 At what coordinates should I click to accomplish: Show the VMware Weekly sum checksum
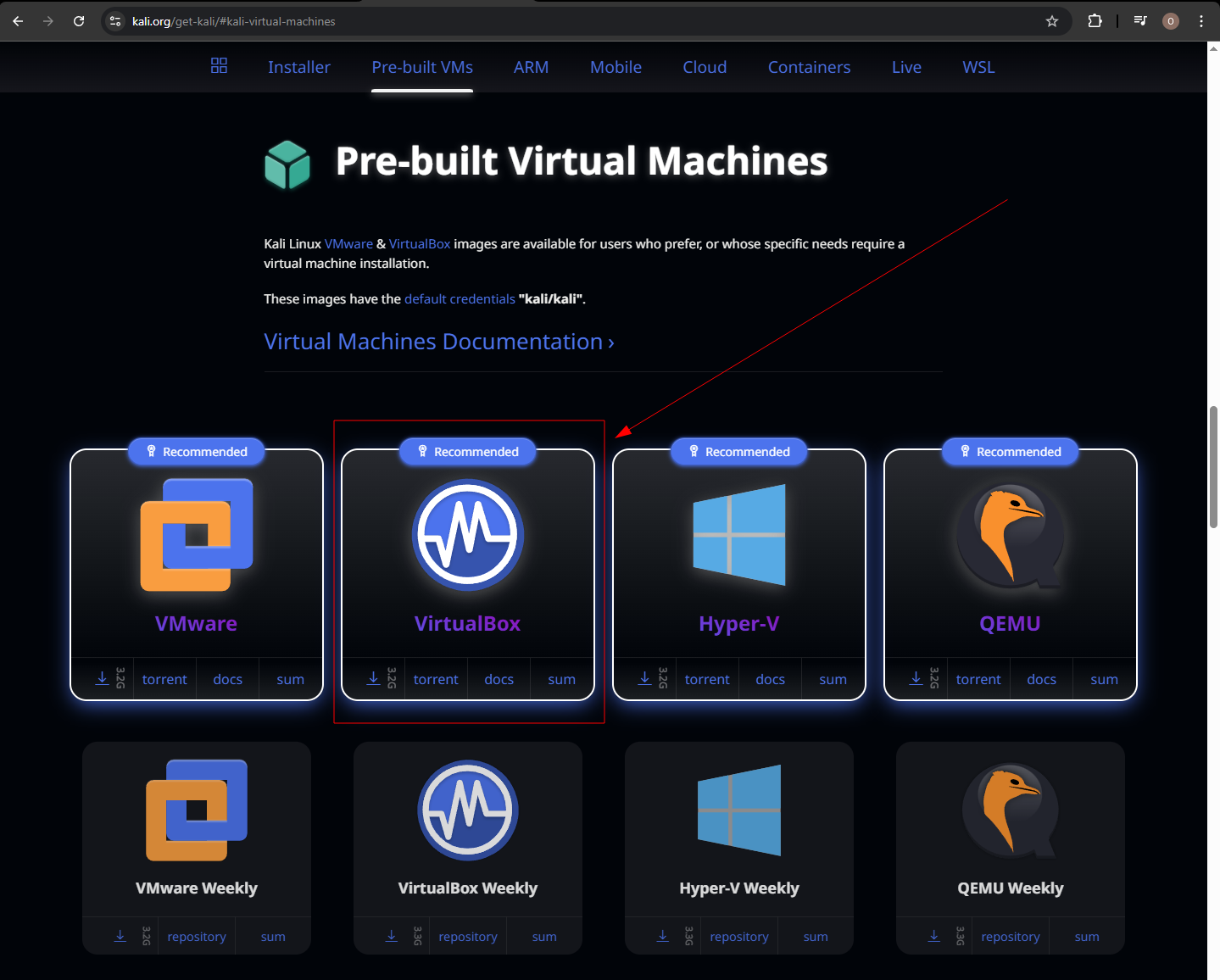[273, 937]
